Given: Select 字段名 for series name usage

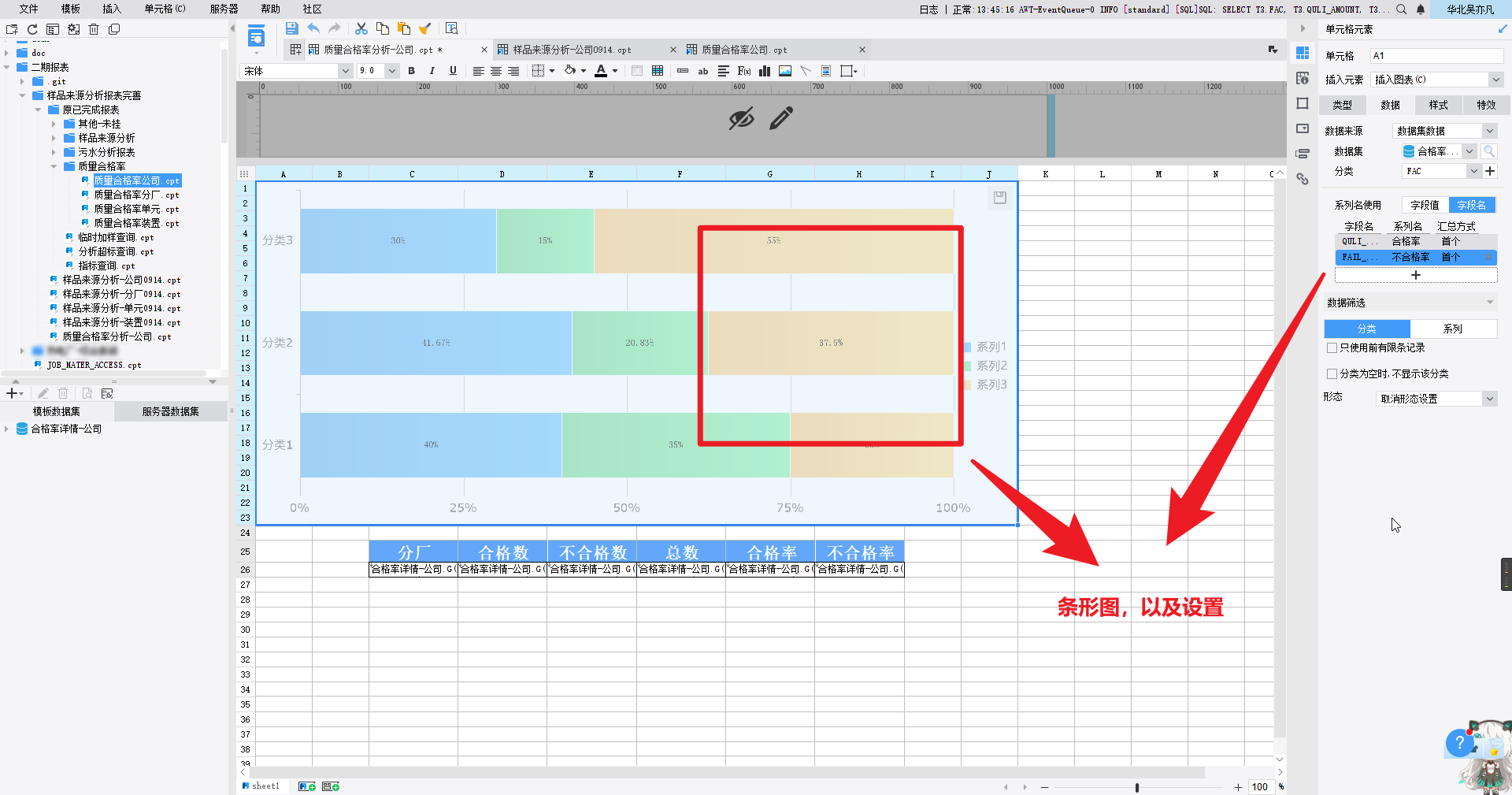Looking at the screenshot, I should point(1471,205).
